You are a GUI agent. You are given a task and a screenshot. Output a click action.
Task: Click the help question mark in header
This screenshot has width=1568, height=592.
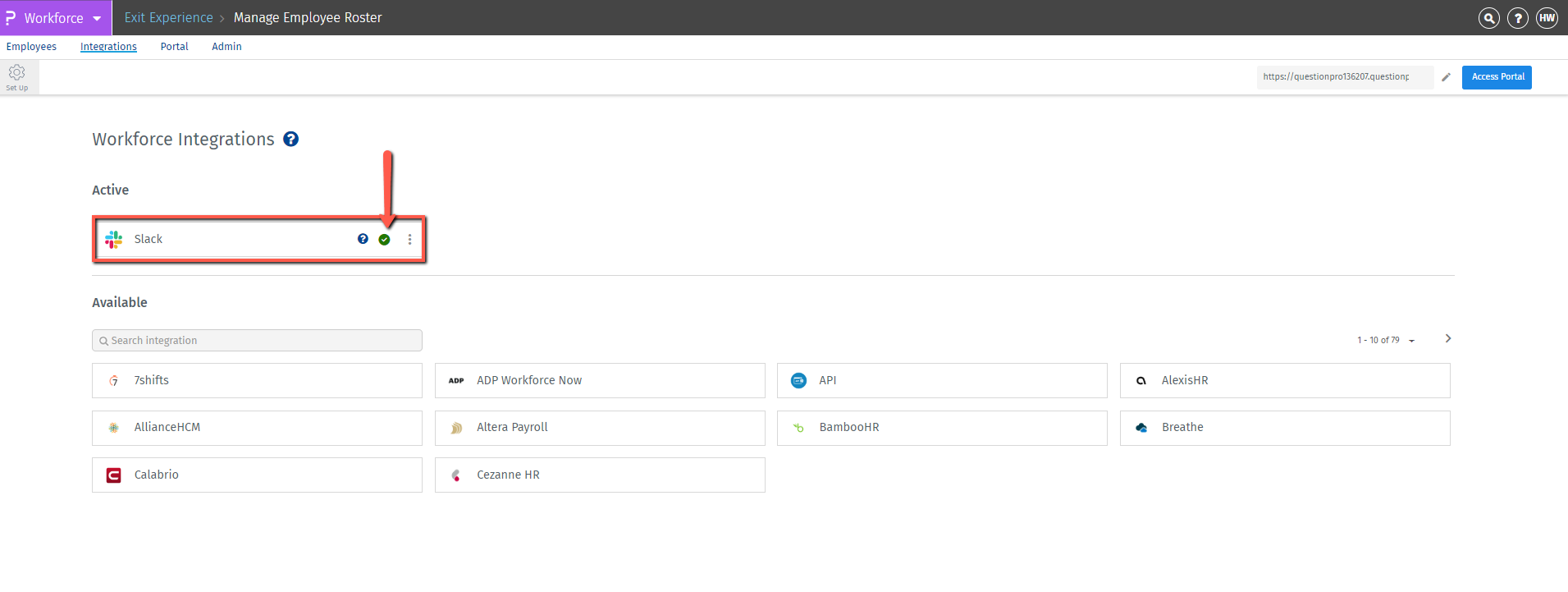click(1518, 18)
